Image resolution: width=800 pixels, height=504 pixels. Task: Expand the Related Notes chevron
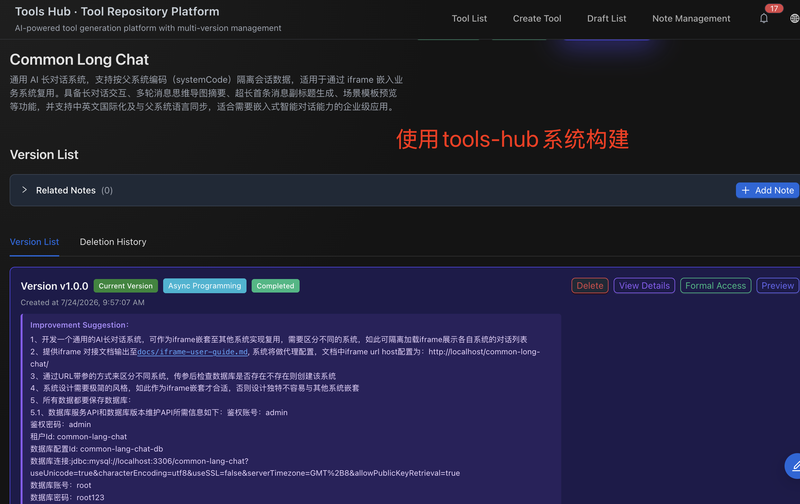coord(24,190)
